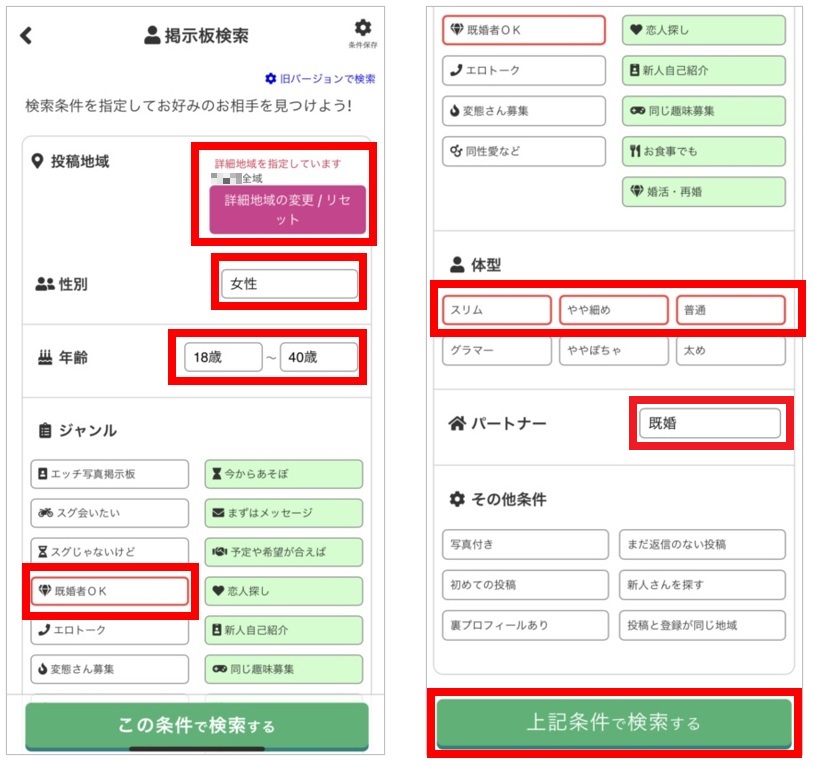814x765 pixels.
Task: Enable the 写真付き condition
Action: pyautogui.click(x=524, y=545)
